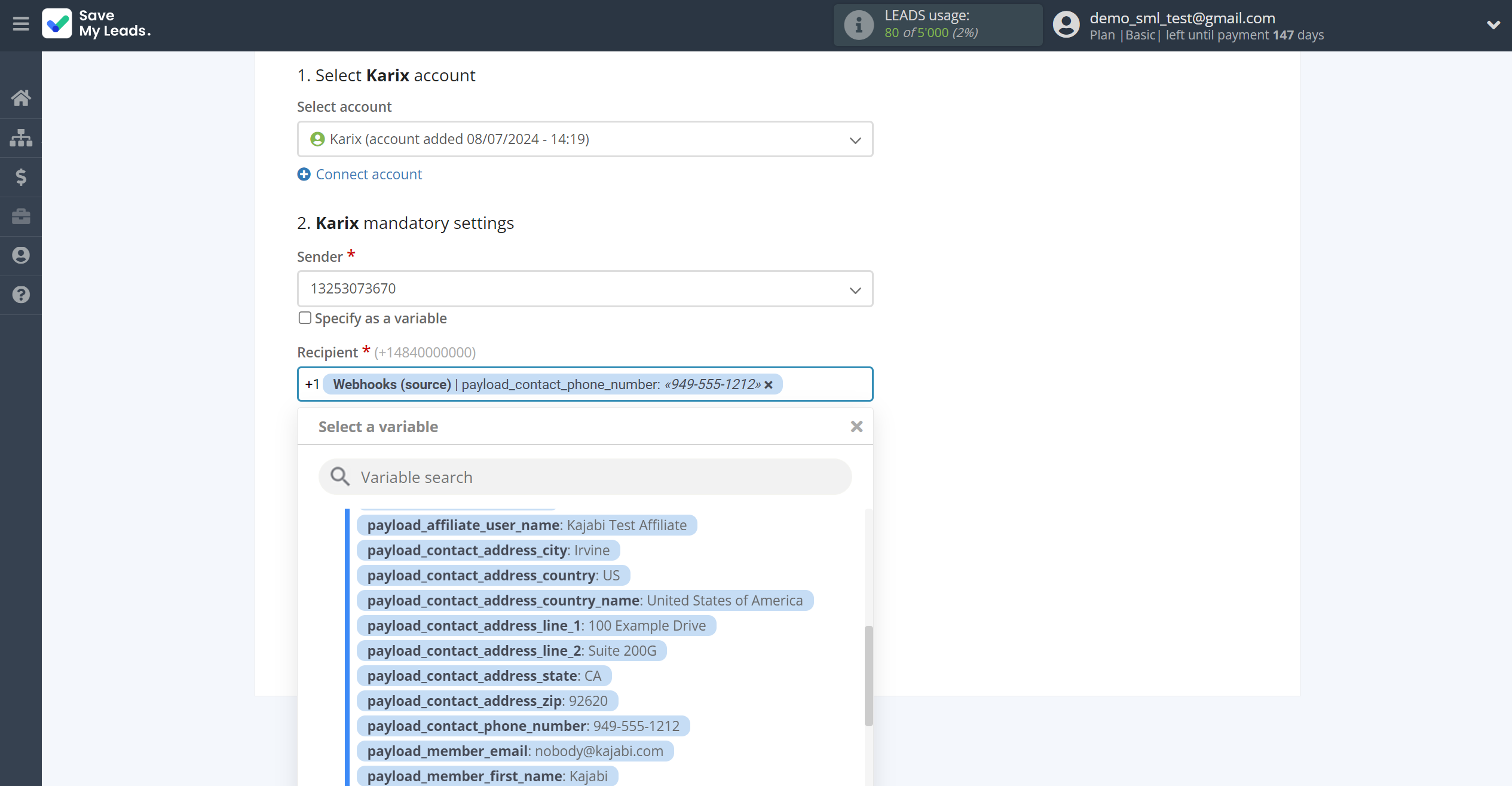The height and width of the screenshot is (786, 1512).
Task: Select payload_contact_address_zip variable
Action: 487,701
